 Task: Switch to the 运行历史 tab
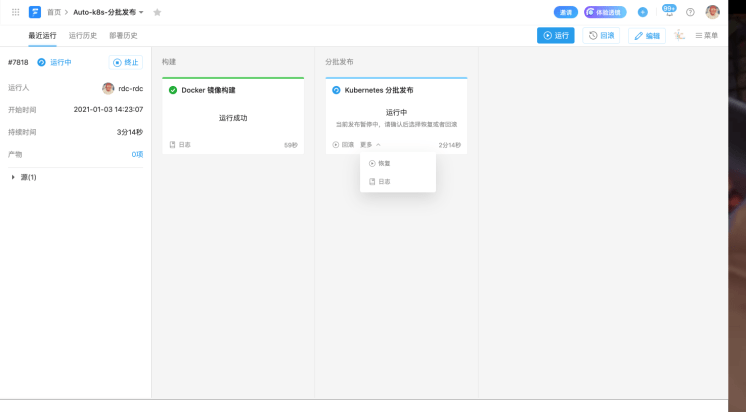(x=83, y=35)
